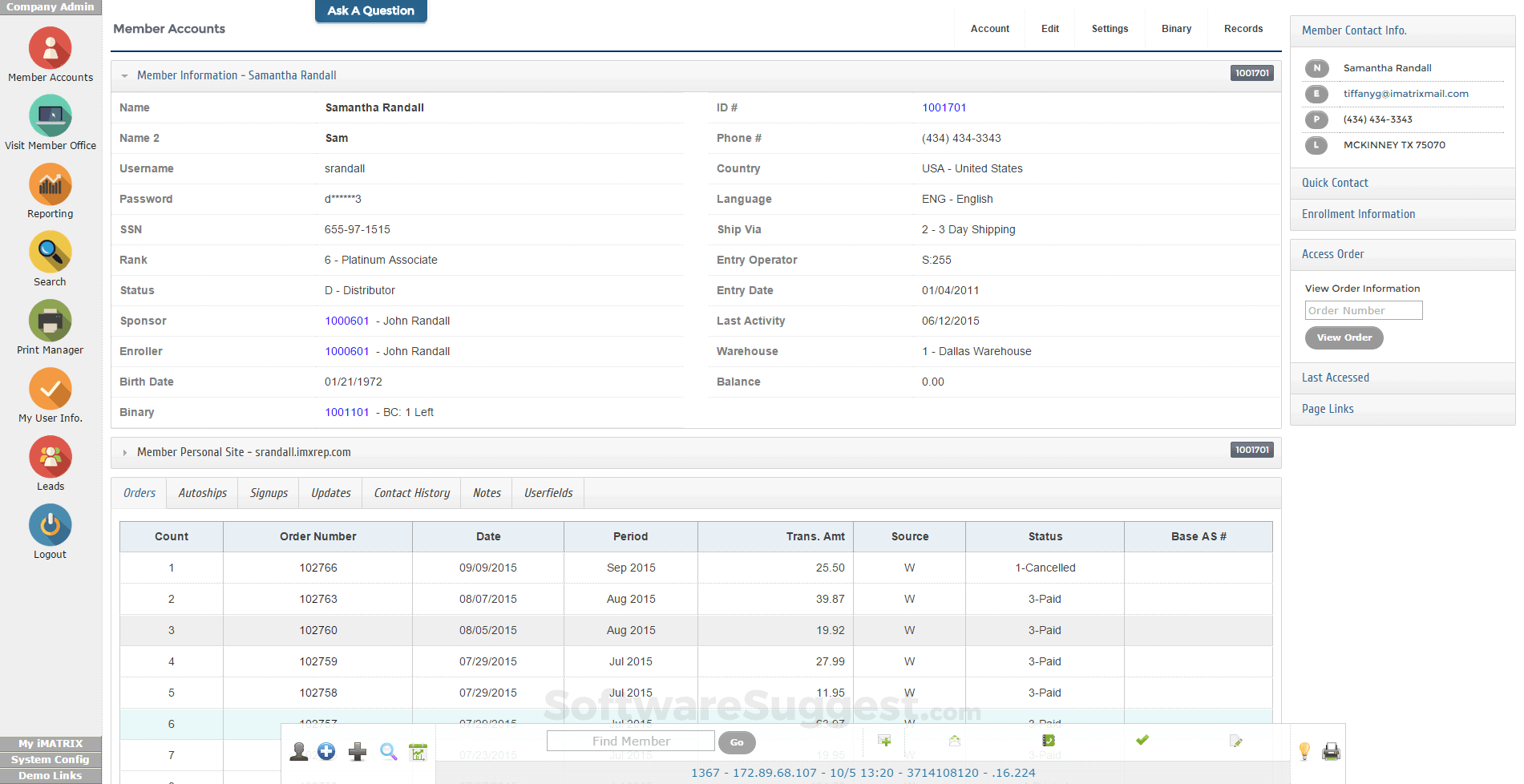Type in the Find Member search field
Viewport: 1524px width, 784px height.
tap(630, 740)
